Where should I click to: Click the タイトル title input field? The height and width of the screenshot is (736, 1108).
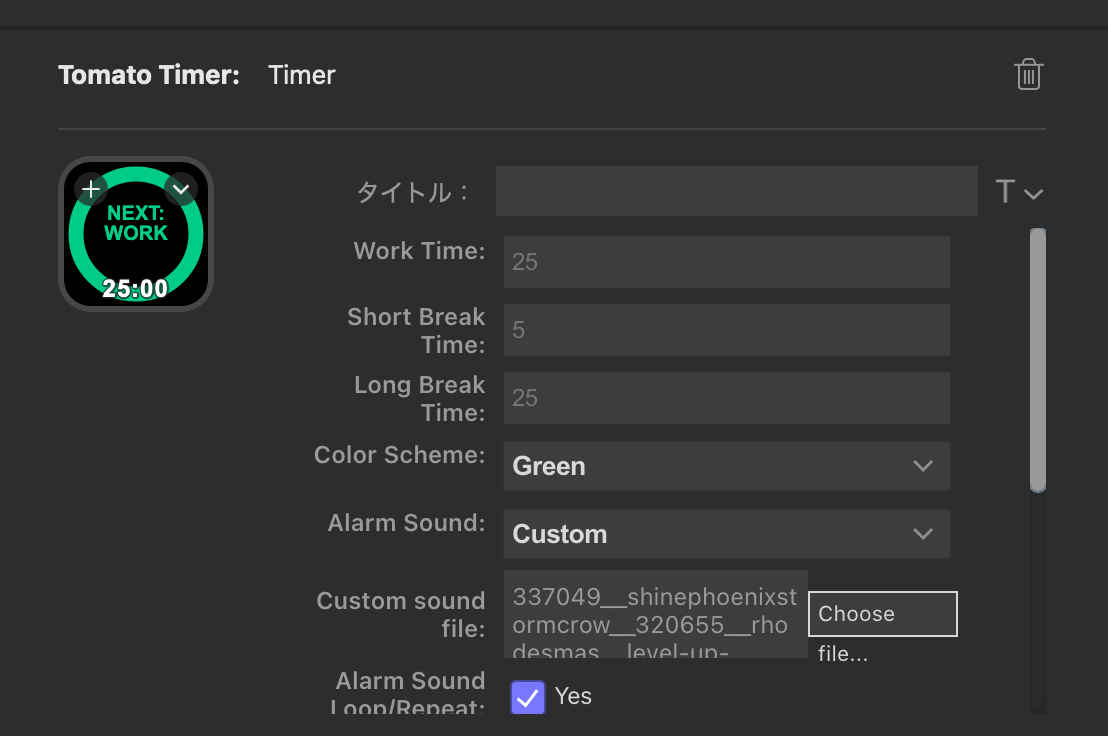[736, 191]
